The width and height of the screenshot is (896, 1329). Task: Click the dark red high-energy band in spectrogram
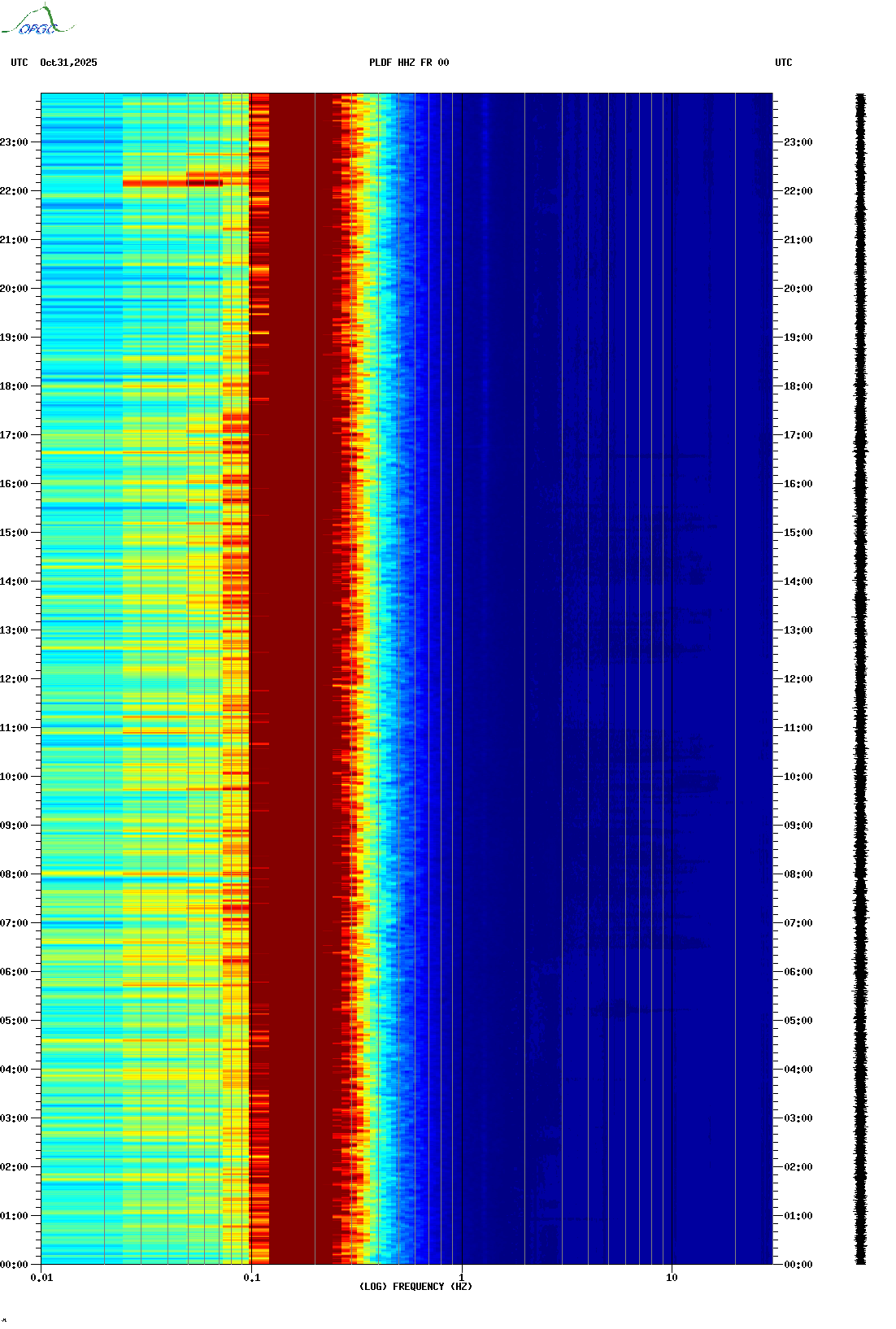point(299,678)
